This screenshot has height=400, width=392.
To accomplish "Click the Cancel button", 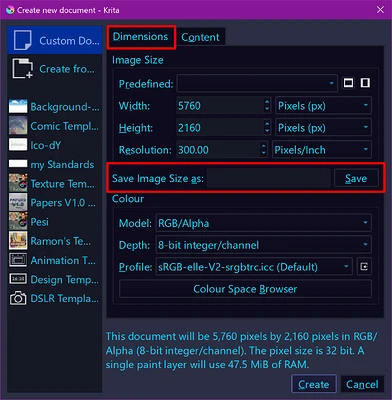I will (x=362, y=384).
